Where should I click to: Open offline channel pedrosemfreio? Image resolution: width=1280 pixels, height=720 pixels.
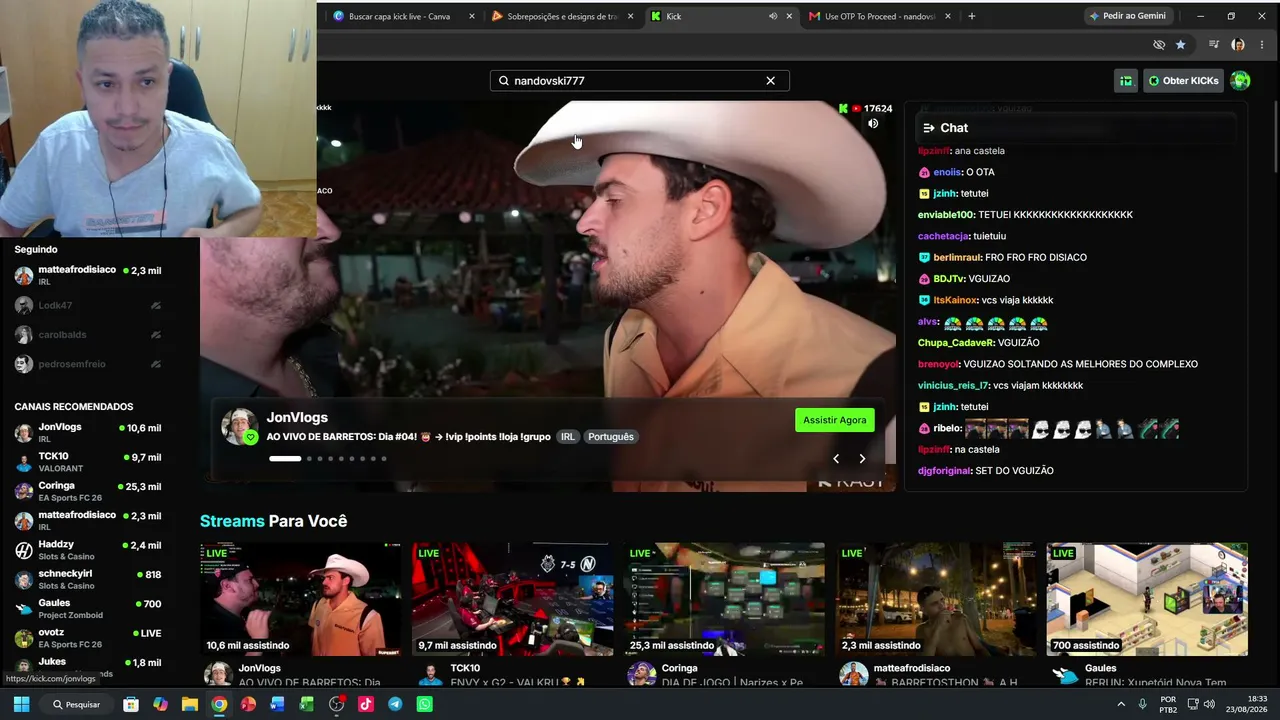[88, 365]
